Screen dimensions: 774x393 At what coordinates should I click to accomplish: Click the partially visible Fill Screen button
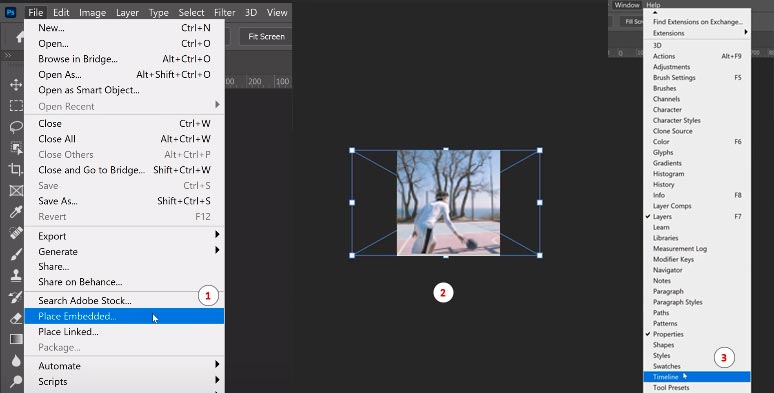(x=632, y=22)
